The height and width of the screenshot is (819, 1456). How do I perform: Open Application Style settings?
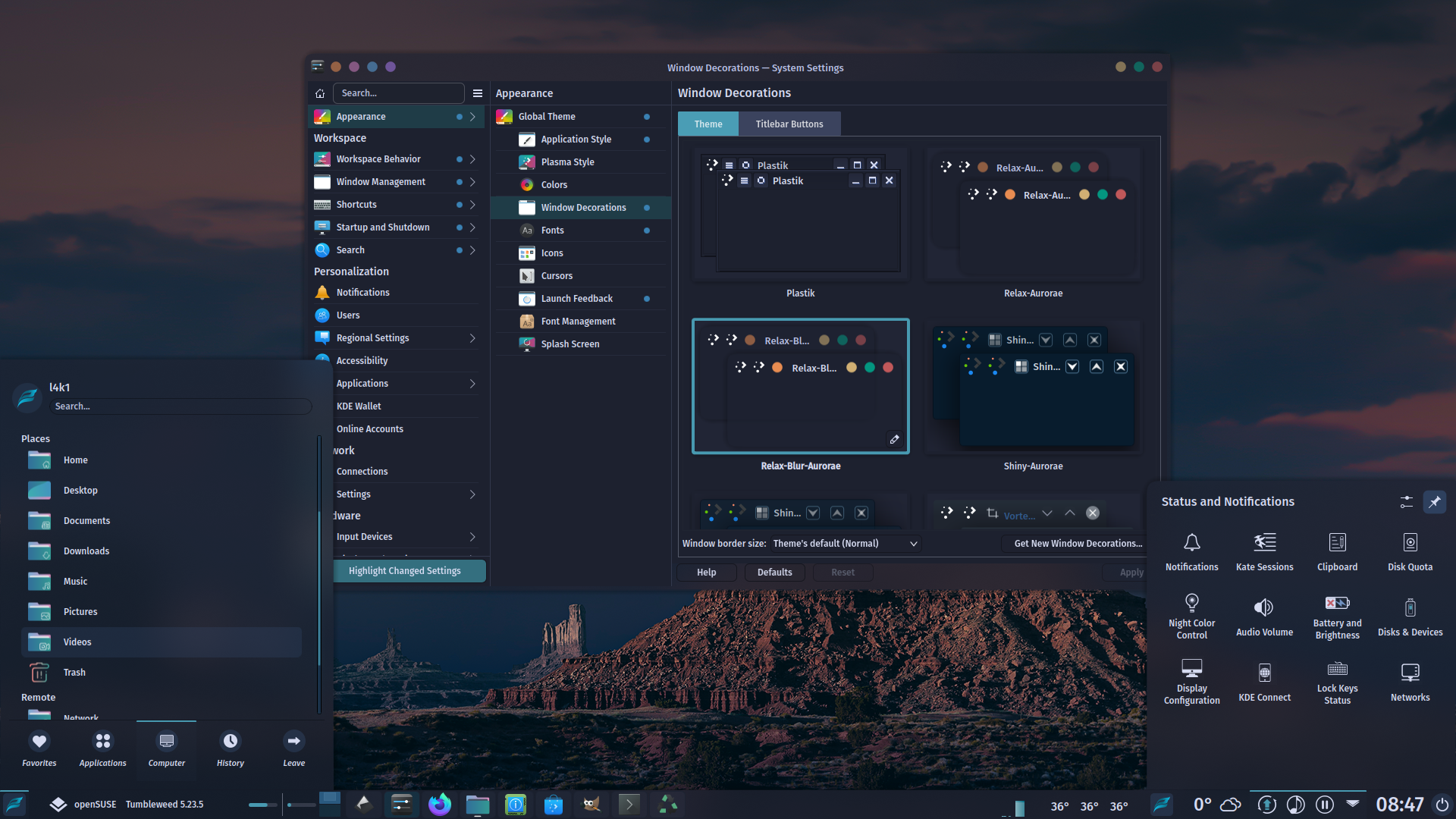[580, 140]
